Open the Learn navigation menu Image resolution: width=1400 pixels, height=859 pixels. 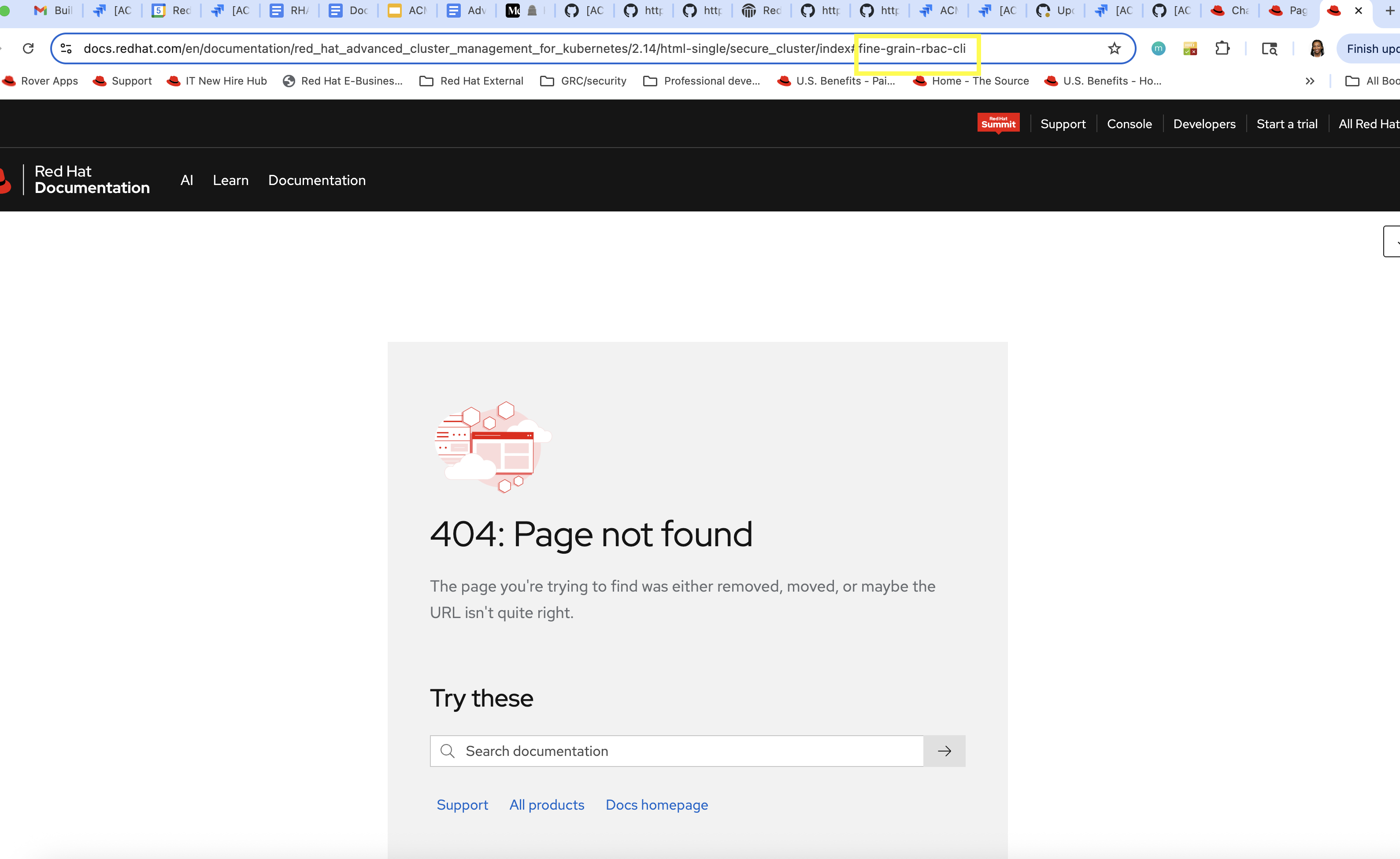point(231,180)
